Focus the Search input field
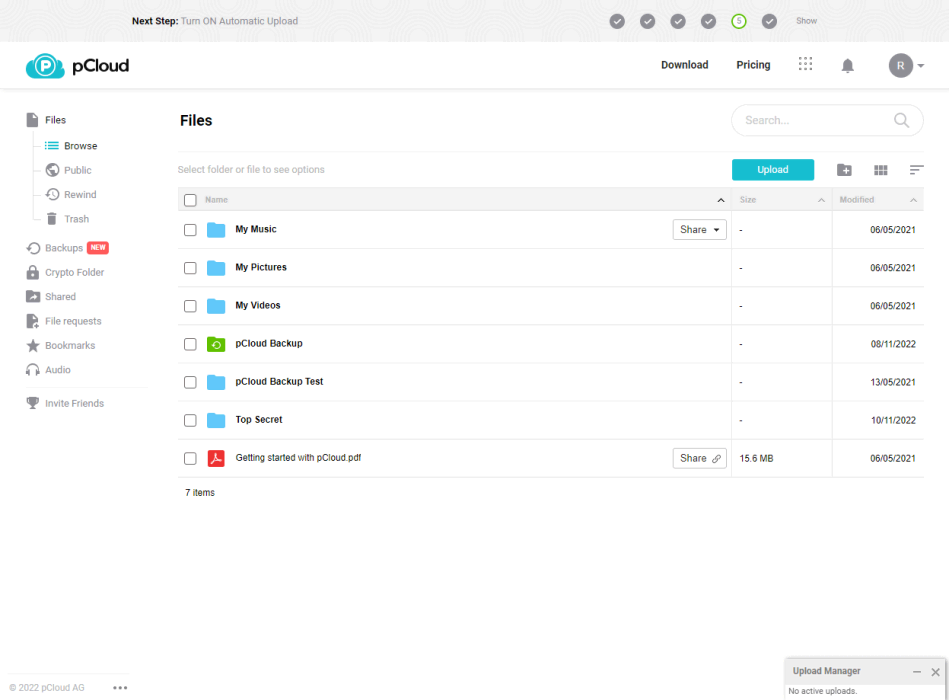This screenshot has width=949, height=700. (810, 120)
